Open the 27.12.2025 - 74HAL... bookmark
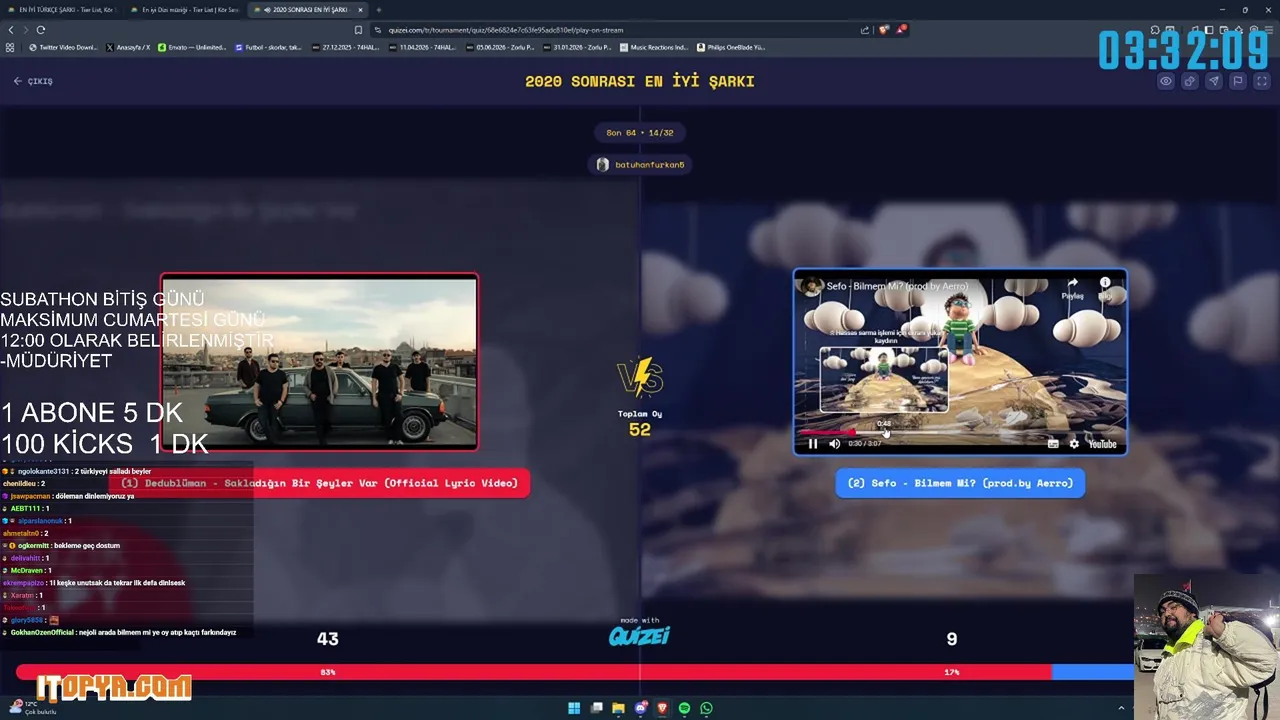Viewport: 1280px width, 720px height. pyautogui.click(x=346, y=47)
